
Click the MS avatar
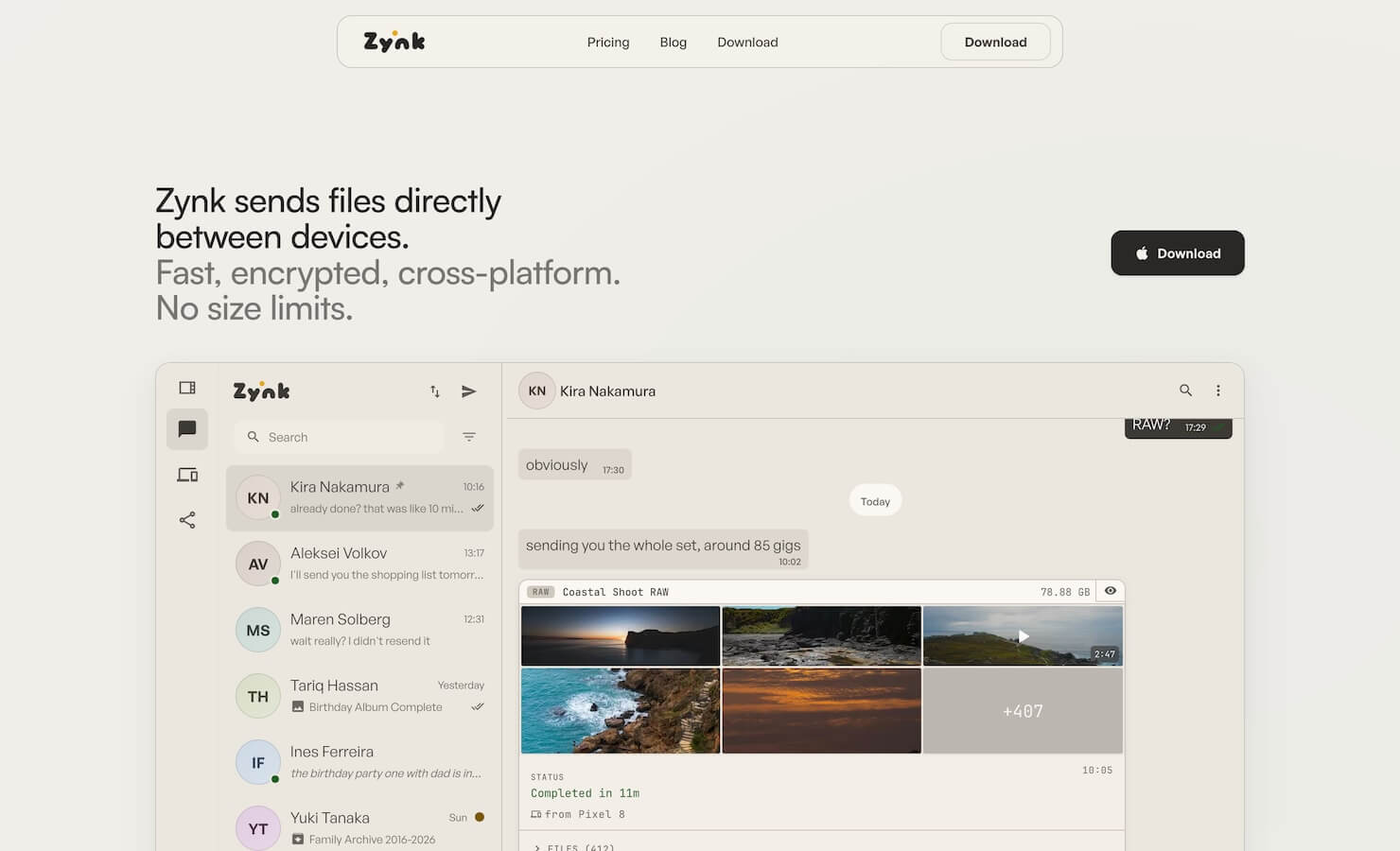258,630
